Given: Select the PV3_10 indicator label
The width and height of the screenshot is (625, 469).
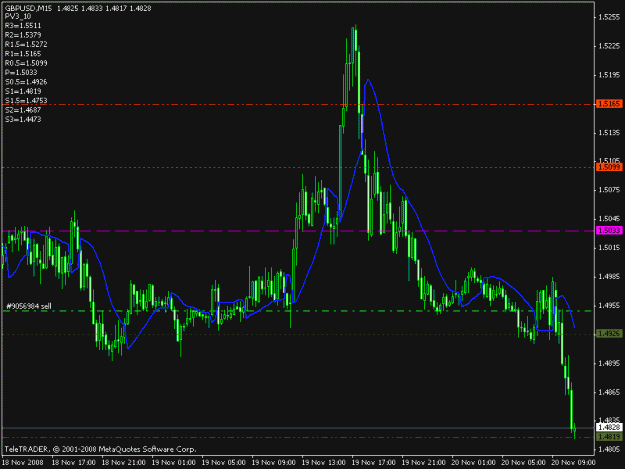Looking at the screenshot, I should pyautogui.click(x=18, y=16).
